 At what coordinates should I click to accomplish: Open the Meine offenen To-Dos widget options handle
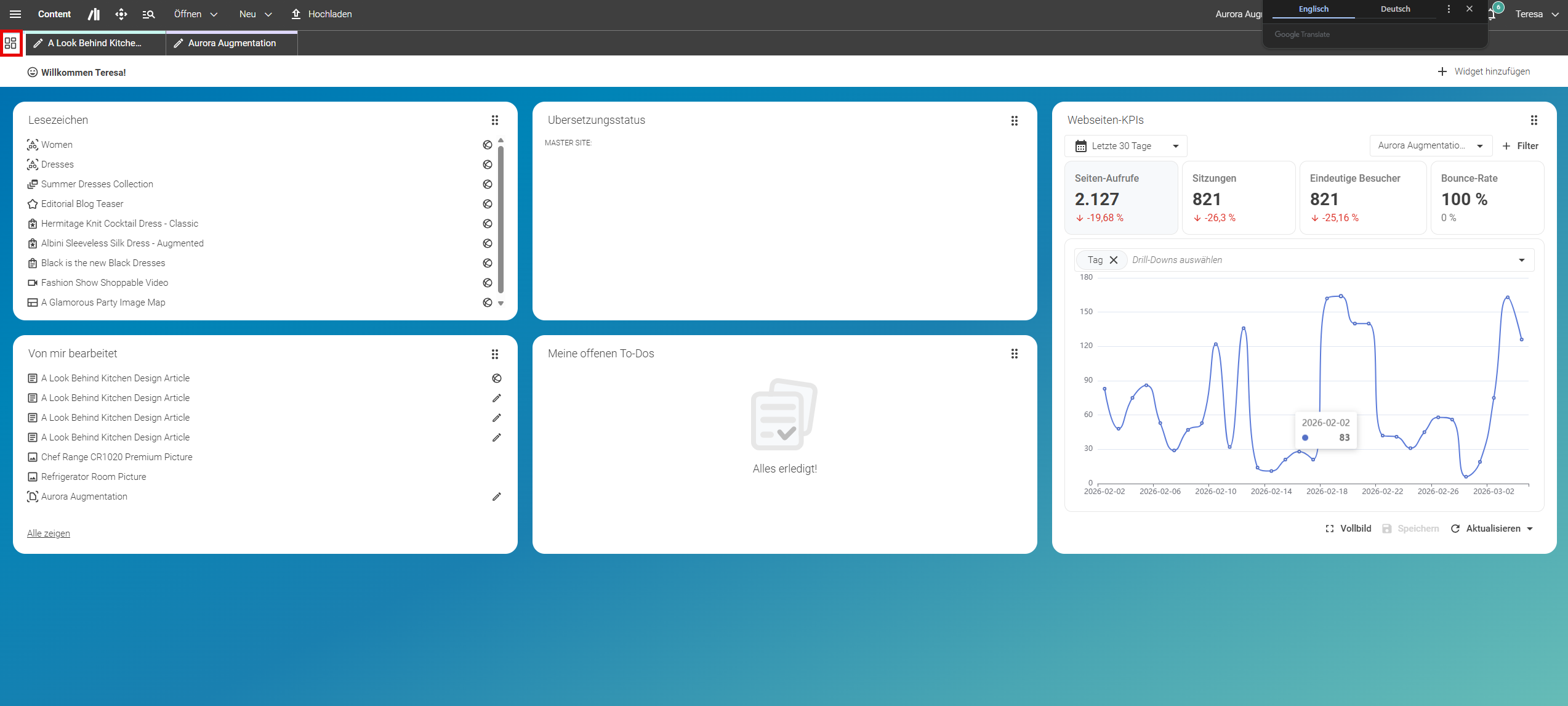click(x=1015, y=354)
